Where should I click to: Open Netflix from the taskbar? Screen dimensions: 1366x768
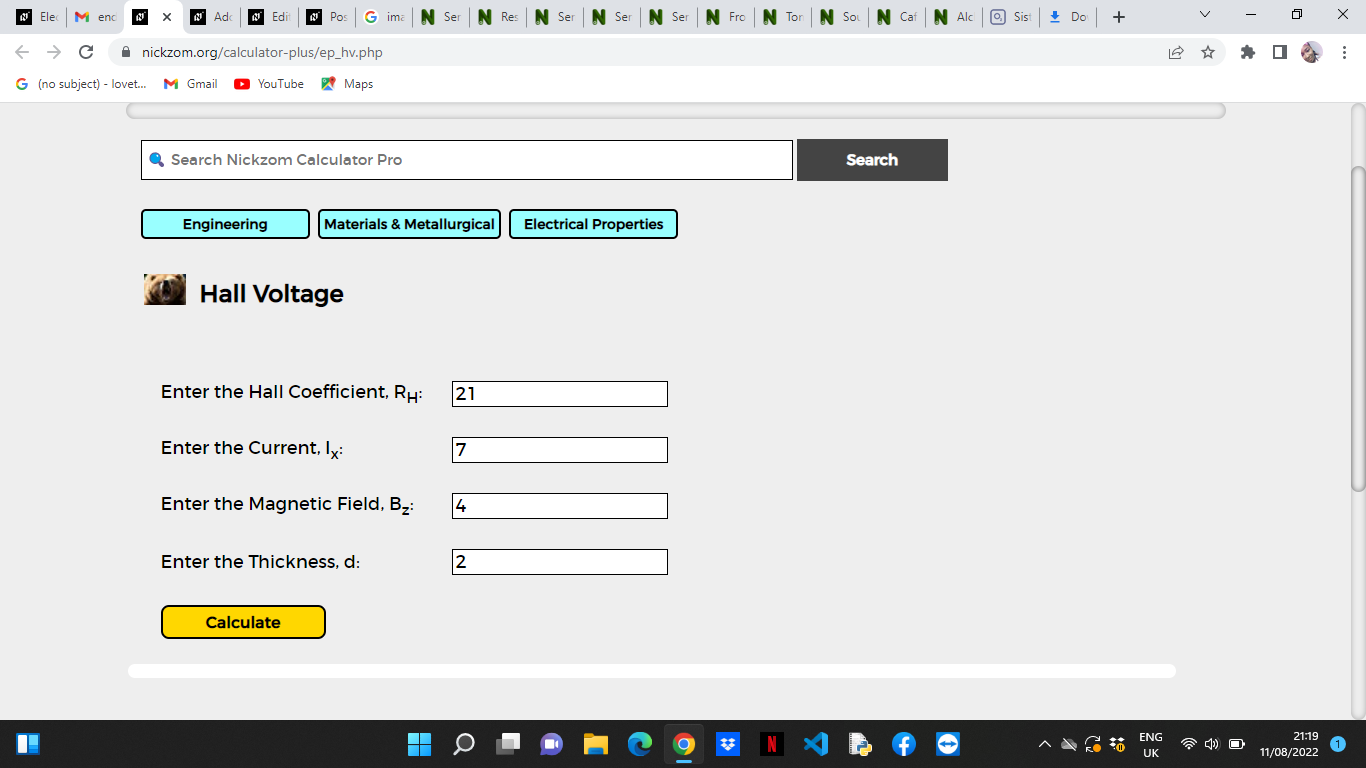771,744
